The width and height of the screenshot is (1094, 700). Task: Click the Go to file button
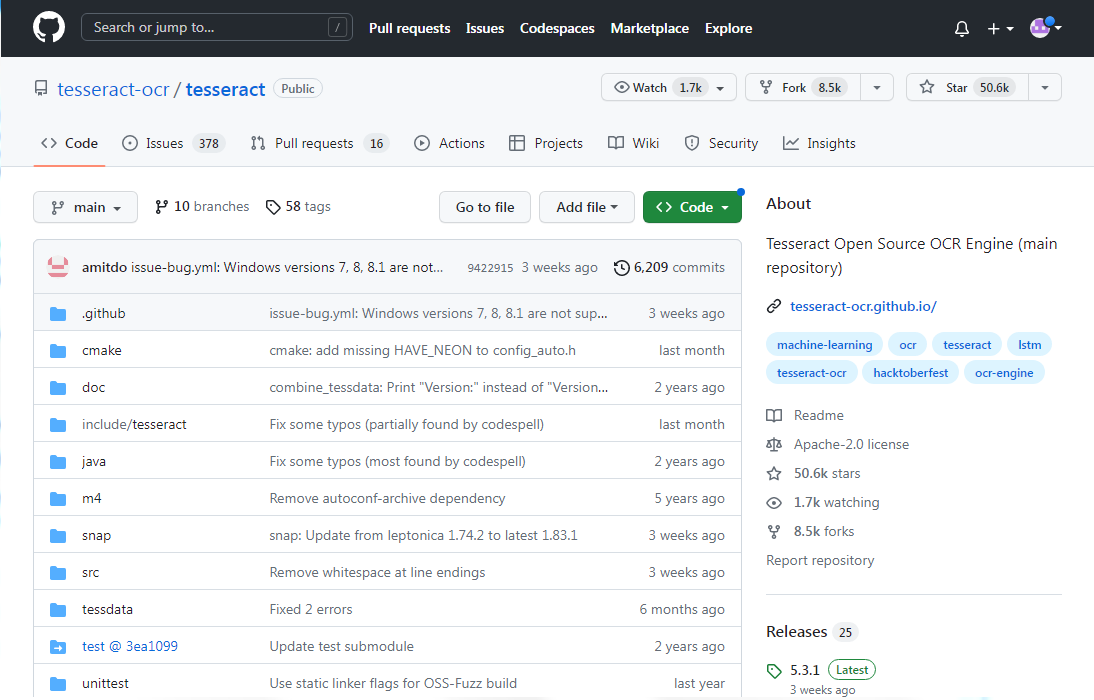485,207
